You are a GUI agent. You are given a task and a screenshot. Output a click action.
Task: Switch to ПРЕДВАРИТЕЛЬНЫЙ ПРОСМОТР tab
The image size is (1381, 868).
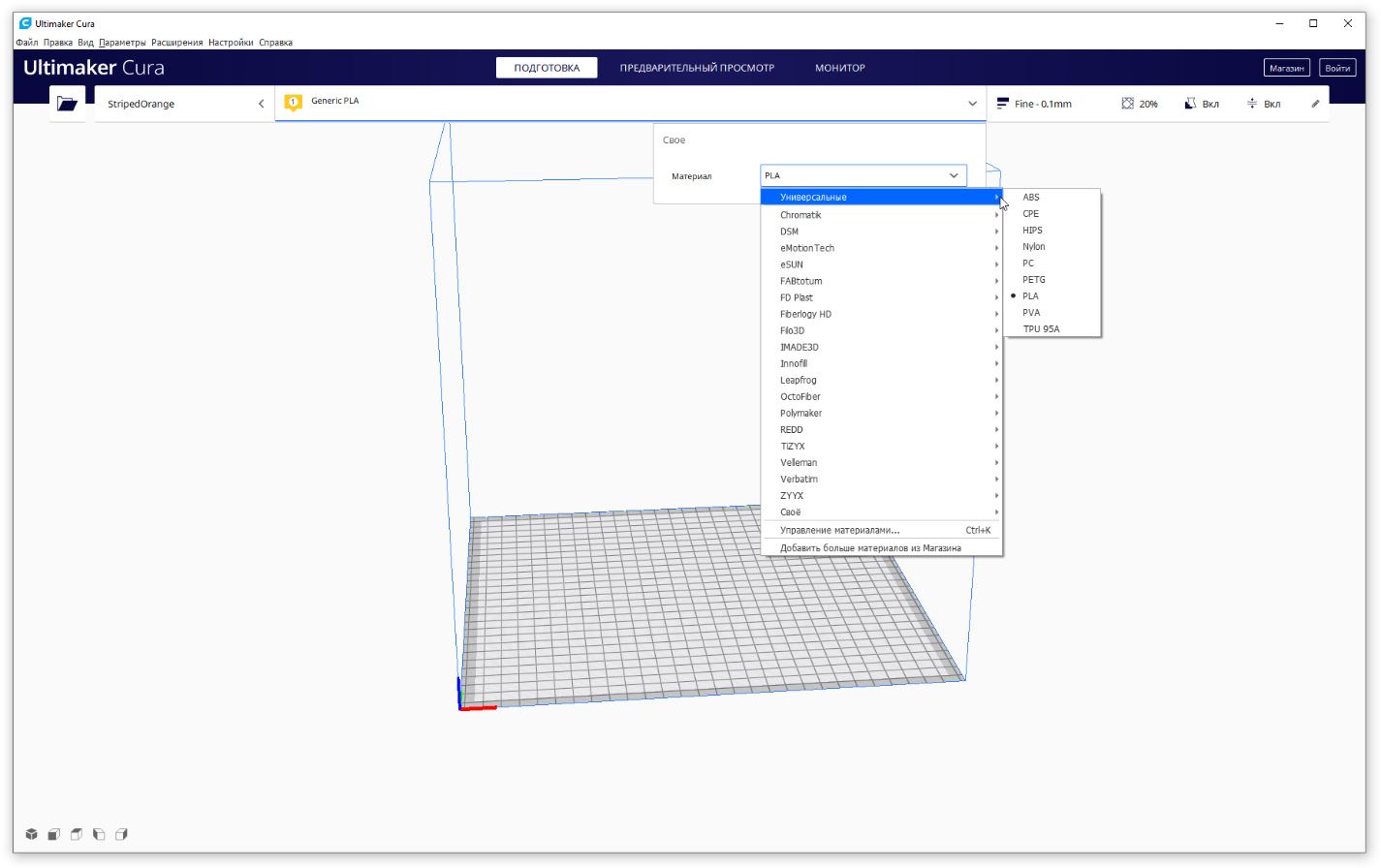click(697, 68)
